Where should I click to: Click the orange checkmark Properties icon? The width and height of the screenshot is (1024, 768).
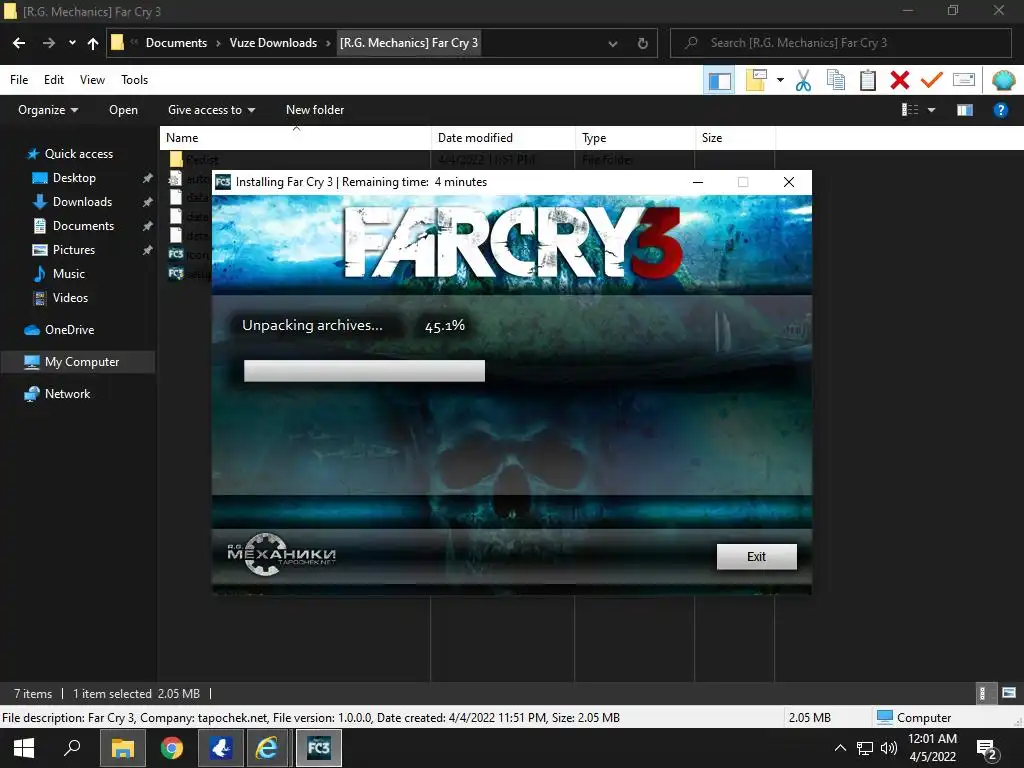[x=931, y=81]
